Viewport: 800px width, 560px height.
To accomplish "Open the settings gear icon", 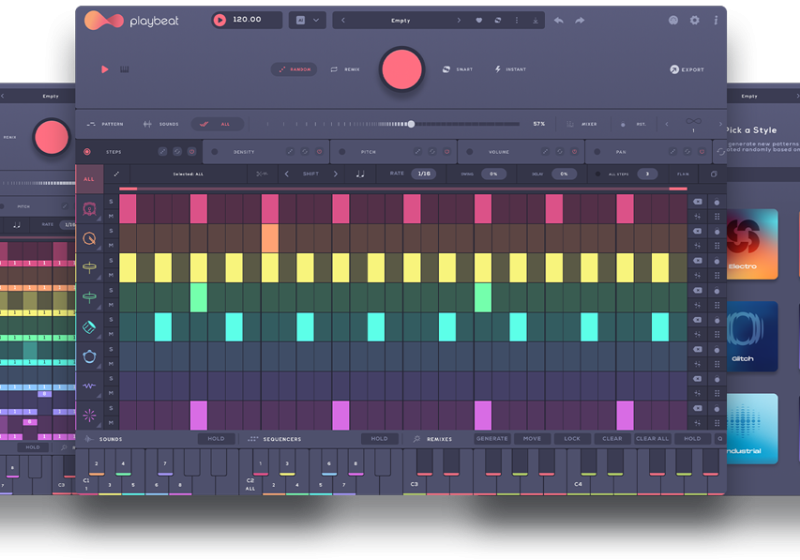I will [695, 20].
